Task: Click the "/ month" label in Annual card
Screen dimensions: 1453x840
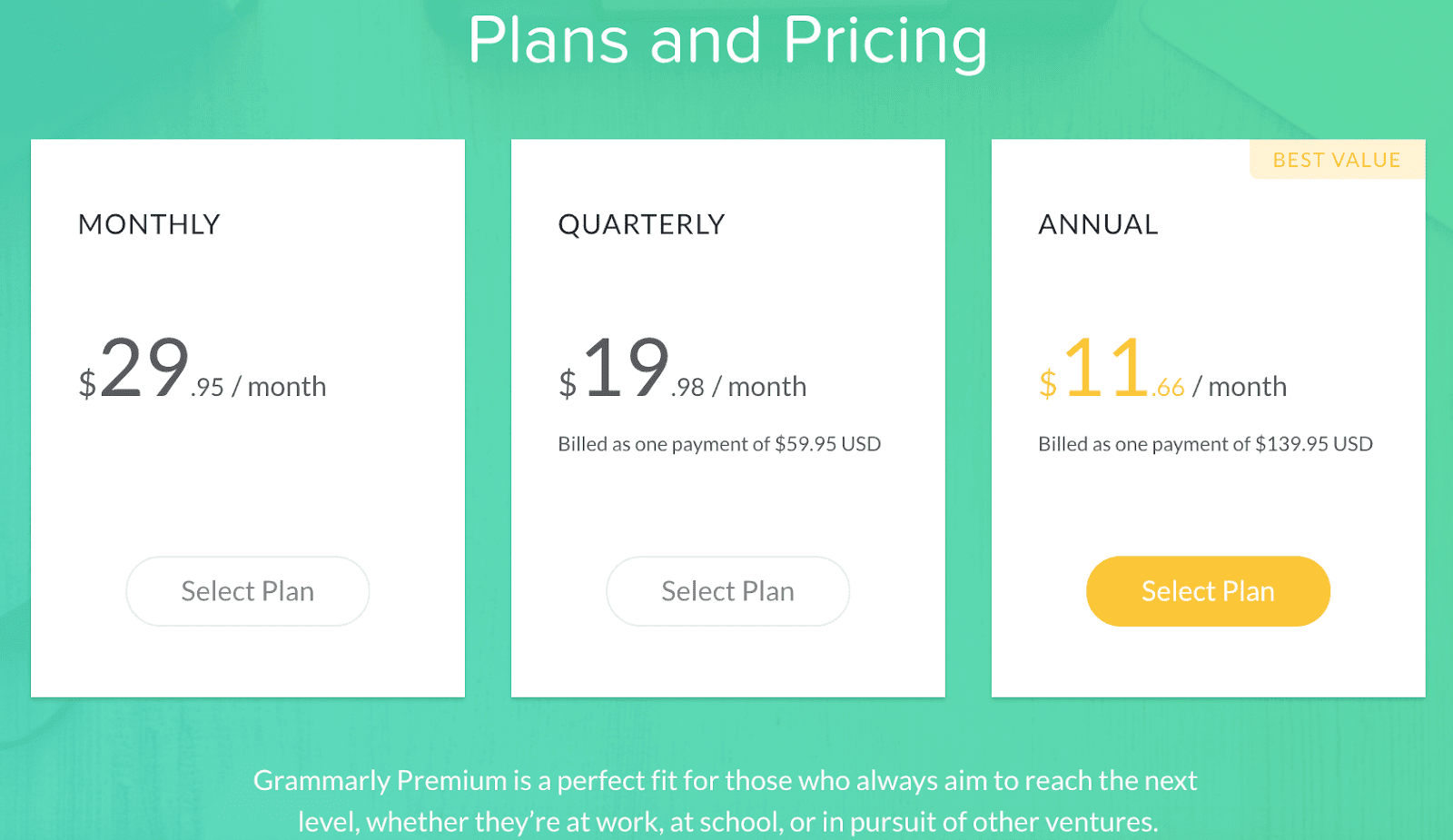Action: pyautogui.click(x=1240, y=387)
